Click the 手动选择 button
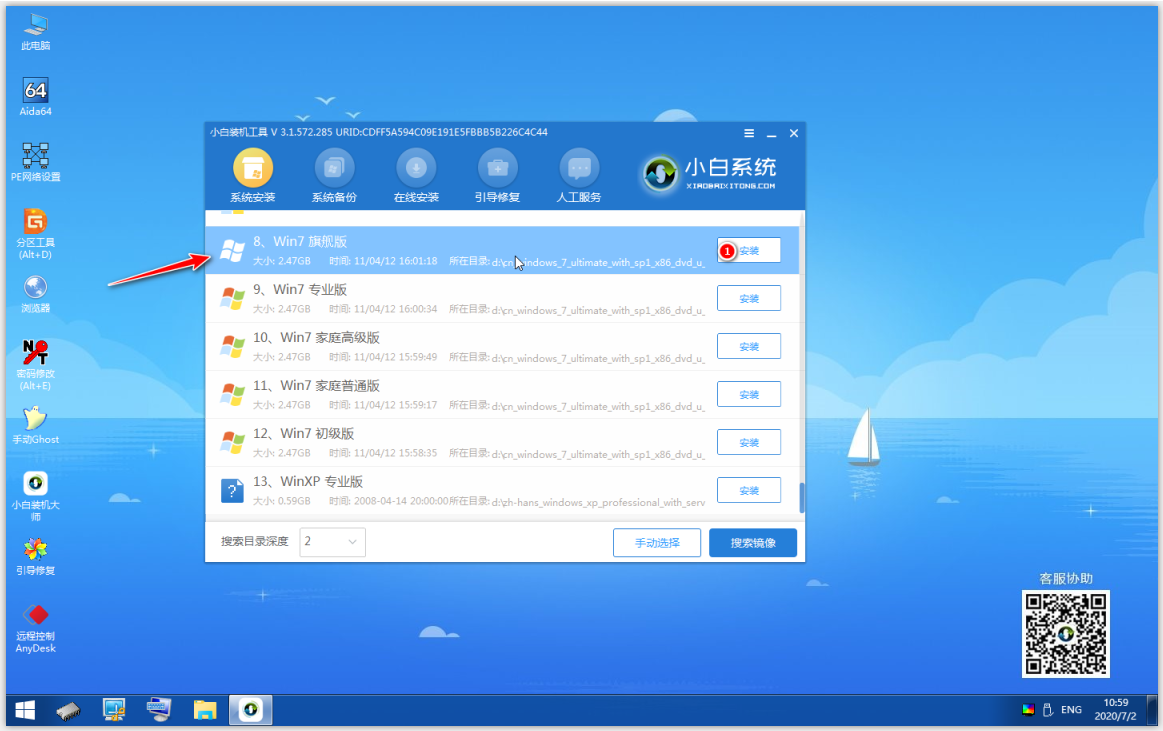Screen dimensions: 1163x731 click(657, 543)
